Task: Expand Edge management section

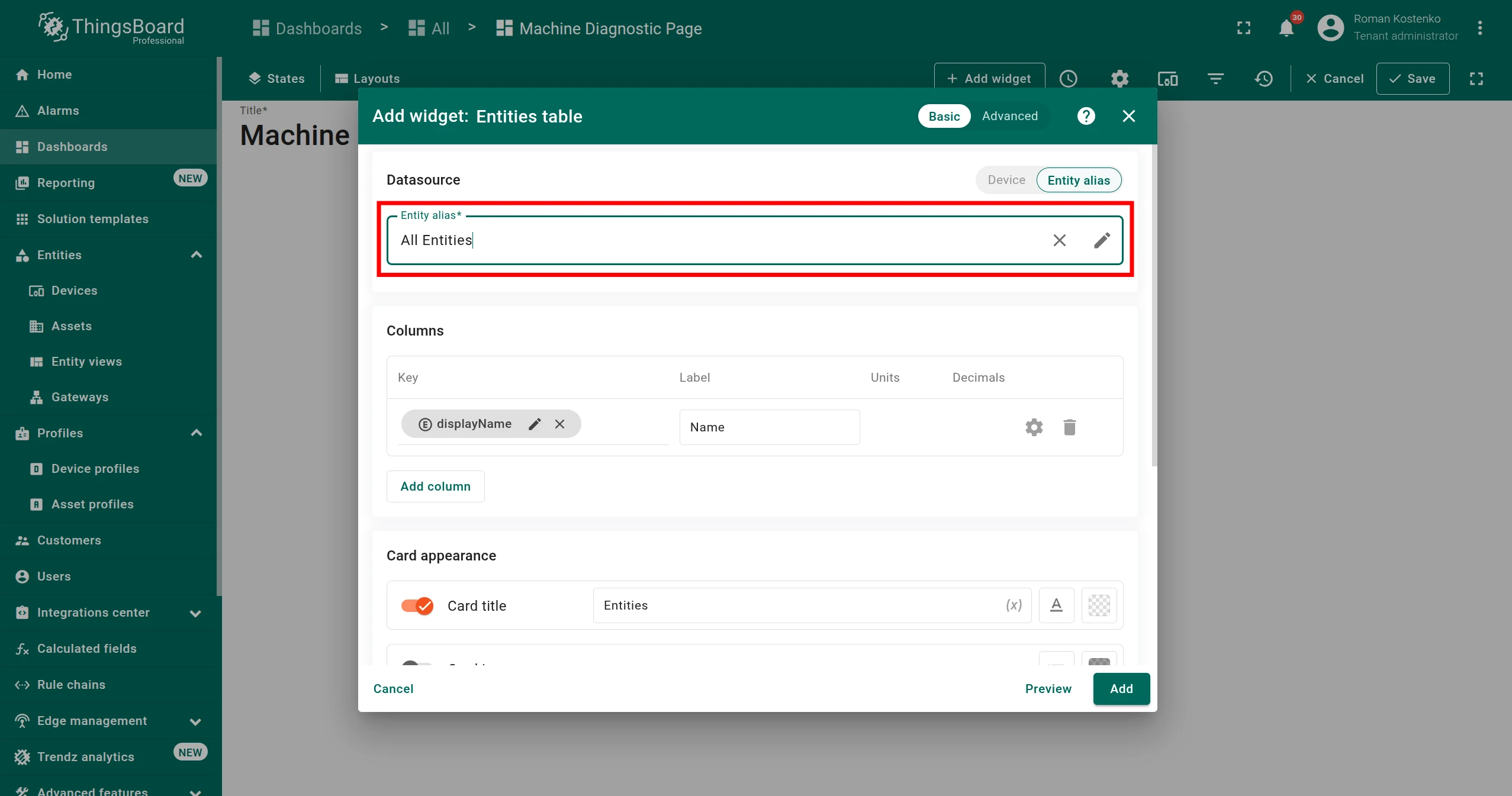Action: coord(195,721)
